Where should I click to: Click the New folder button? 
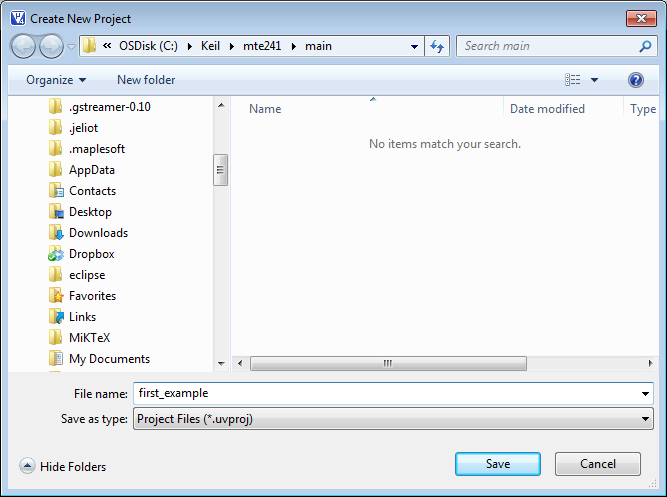point(146,80)
